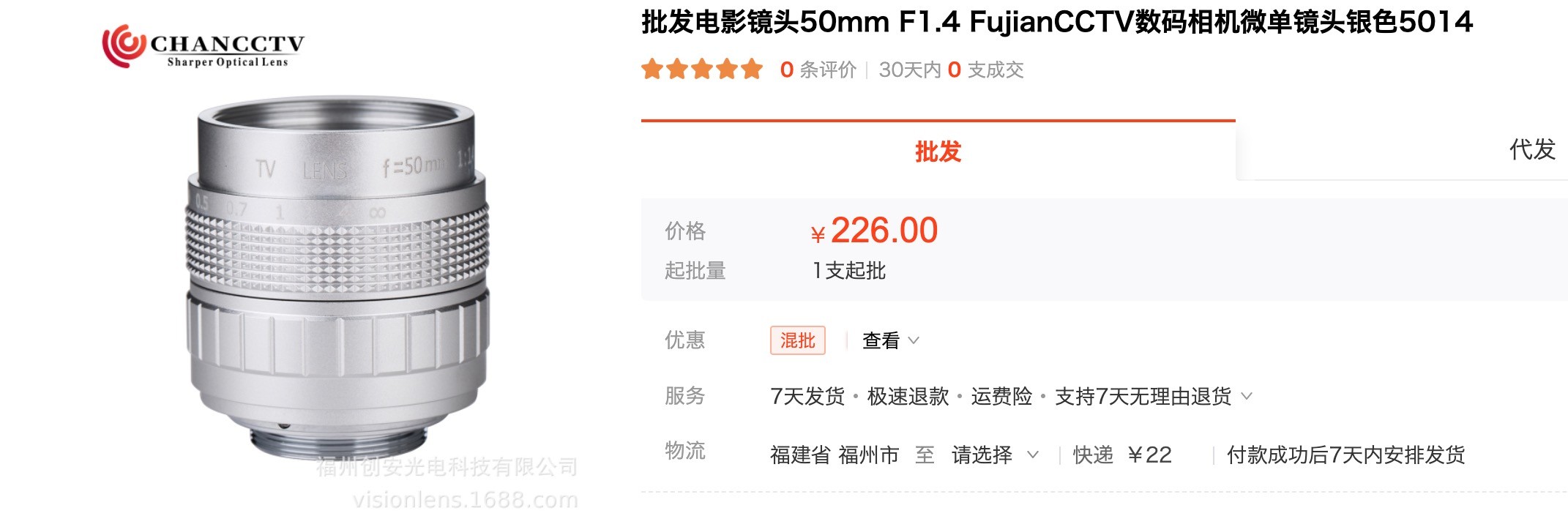Viewport: 1568px width, 527px height.
Task: Click 支持7天无理由退货 service text
Action: pos(1143,397)
